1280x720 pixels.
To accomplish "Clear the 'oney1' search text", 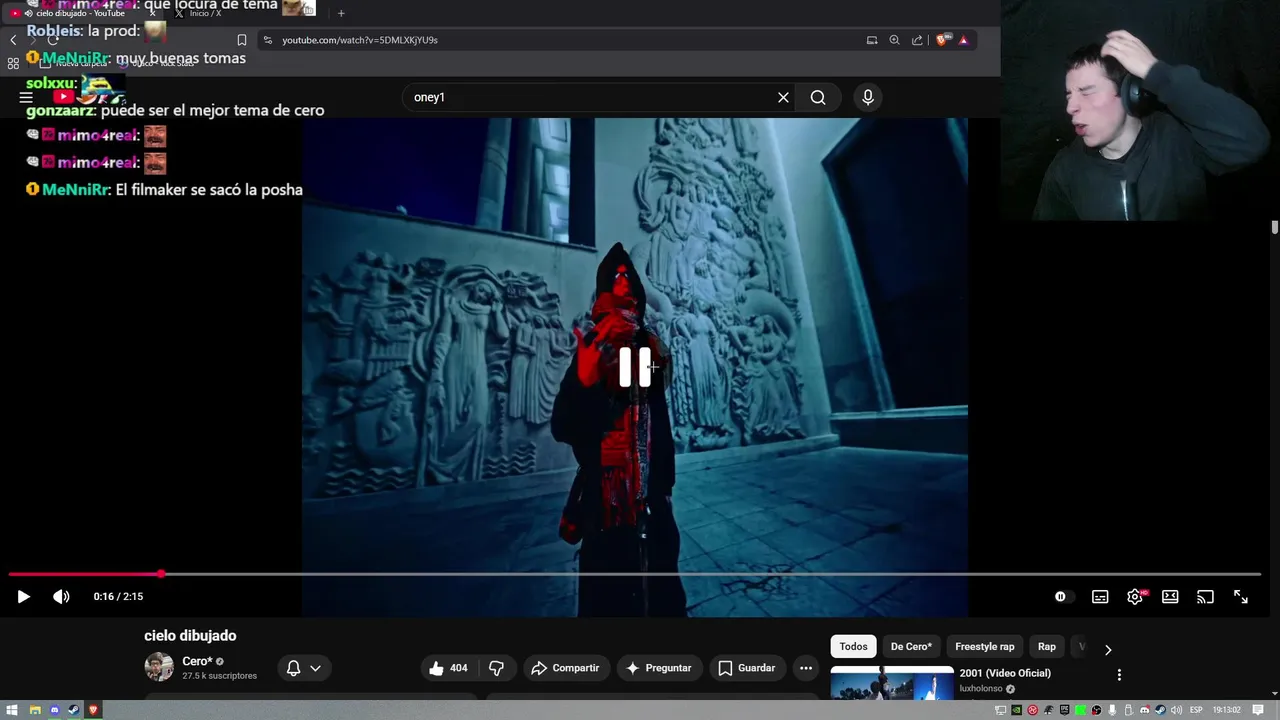I will tap(783, 97).
